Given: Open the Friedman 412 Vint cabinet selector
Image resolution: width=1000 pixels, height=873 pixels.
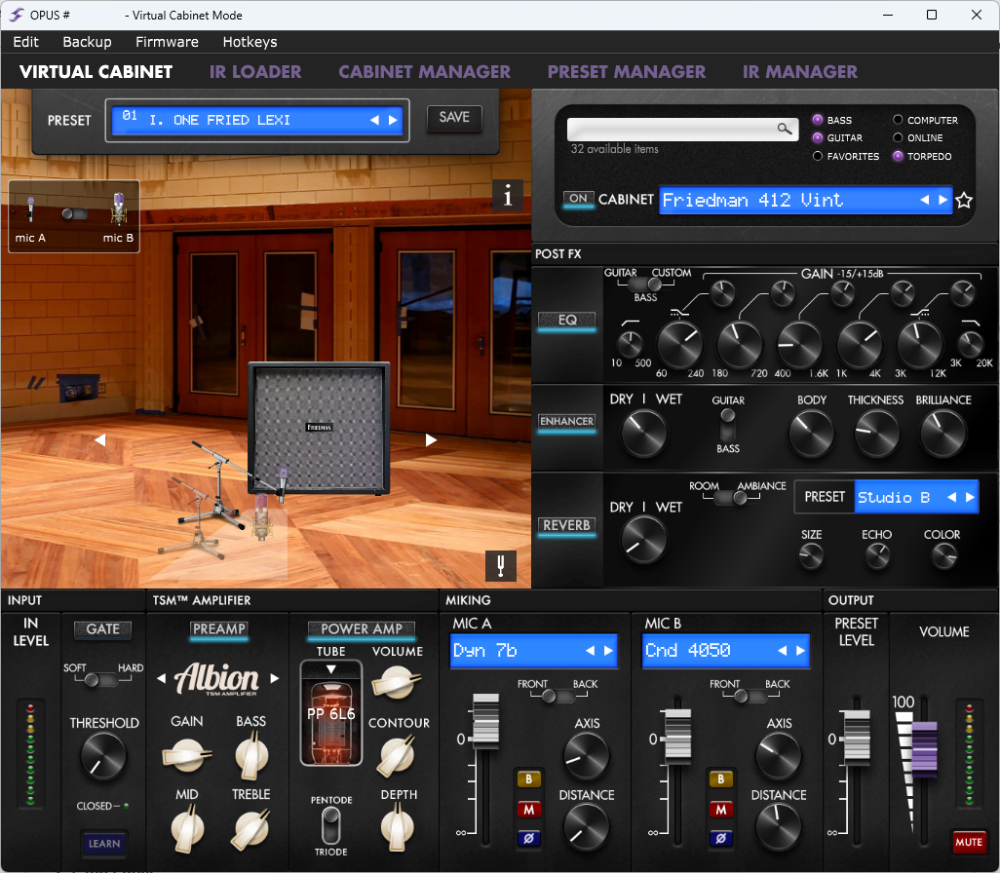Looking at the screenshot, I should 790,200.
